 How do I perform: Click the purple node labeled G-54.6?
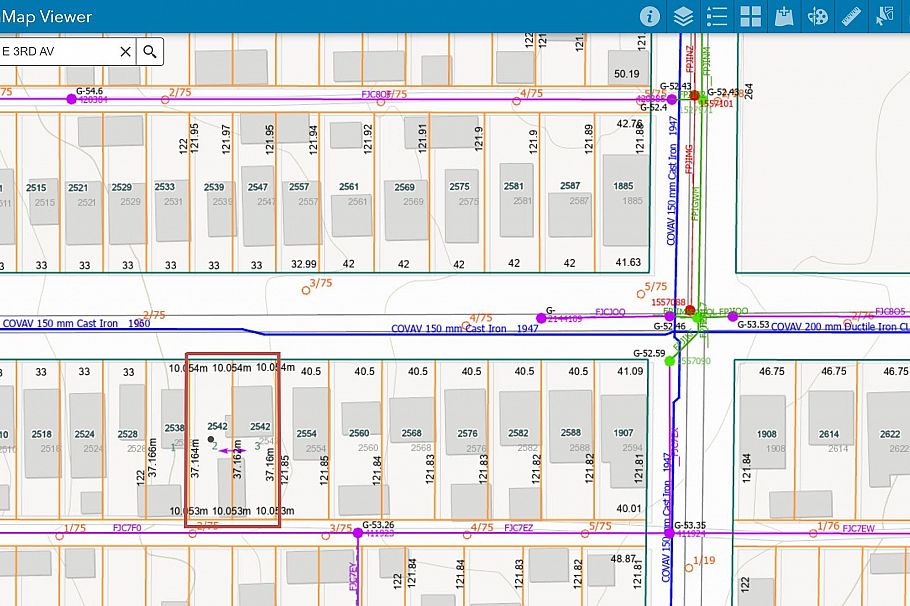click(71, 100)
